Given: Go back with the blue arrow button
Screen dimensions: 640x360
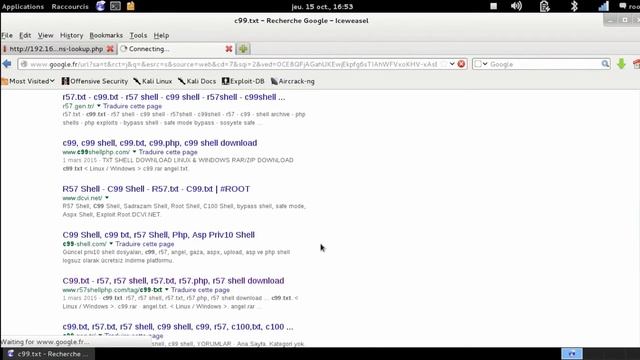Looking at the screenshot, I should (7, 64).
